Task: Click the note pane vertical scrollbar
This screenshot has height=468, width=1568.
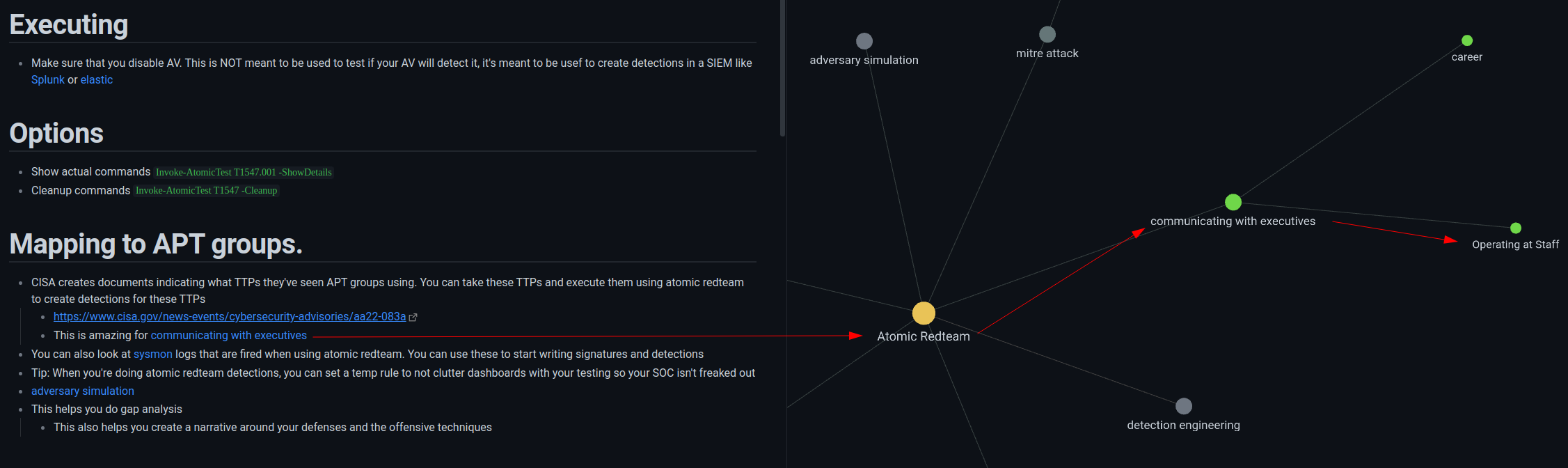Action: [783, 70]
